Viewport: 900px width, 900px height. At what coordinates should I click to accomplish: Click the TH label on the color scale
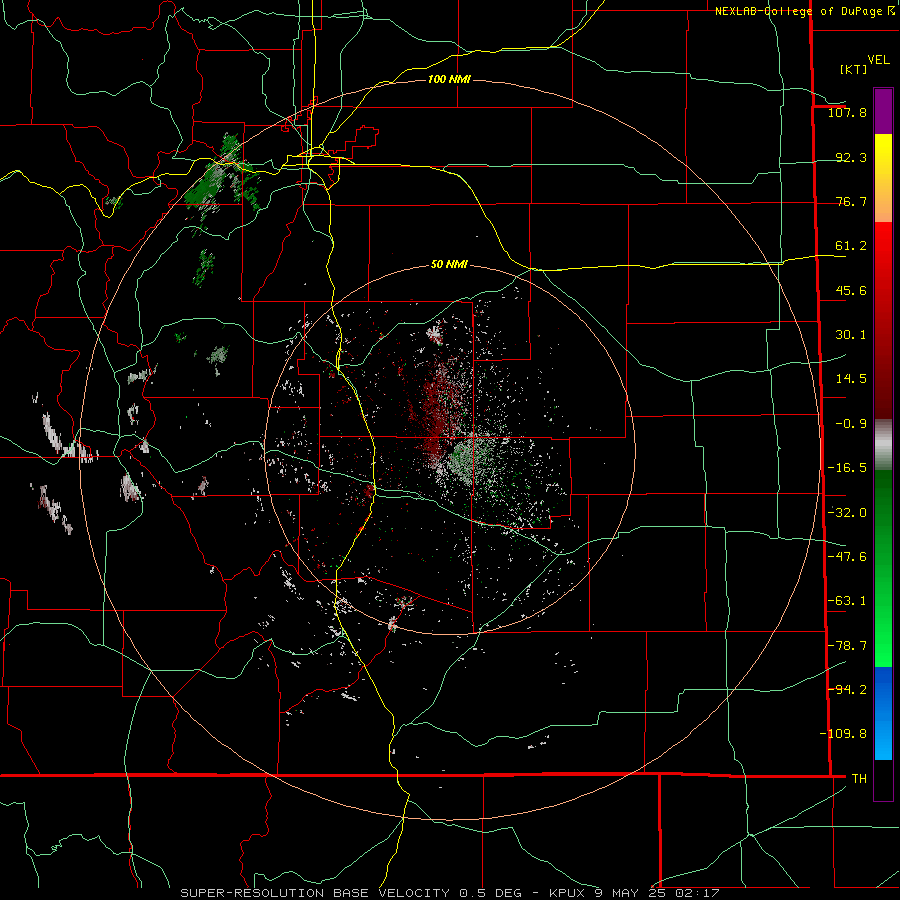859,779
